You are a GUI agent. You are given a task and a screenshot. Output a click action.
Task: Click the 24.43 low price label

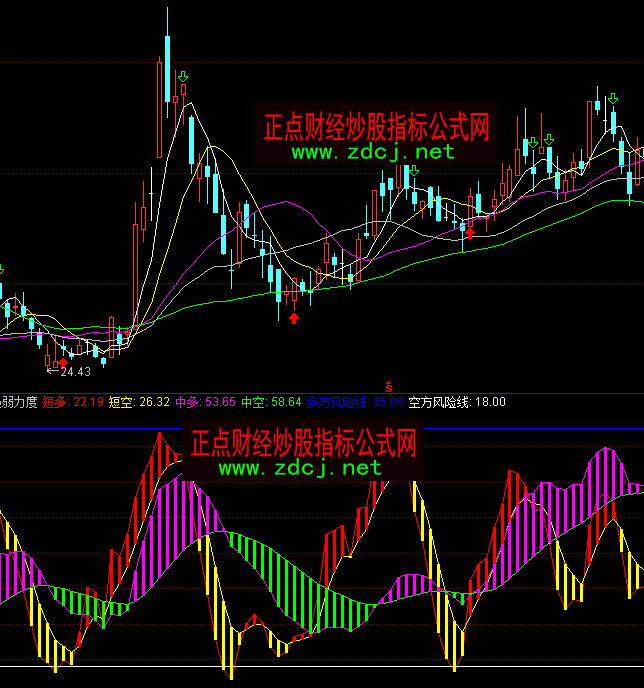coord(75,372)
